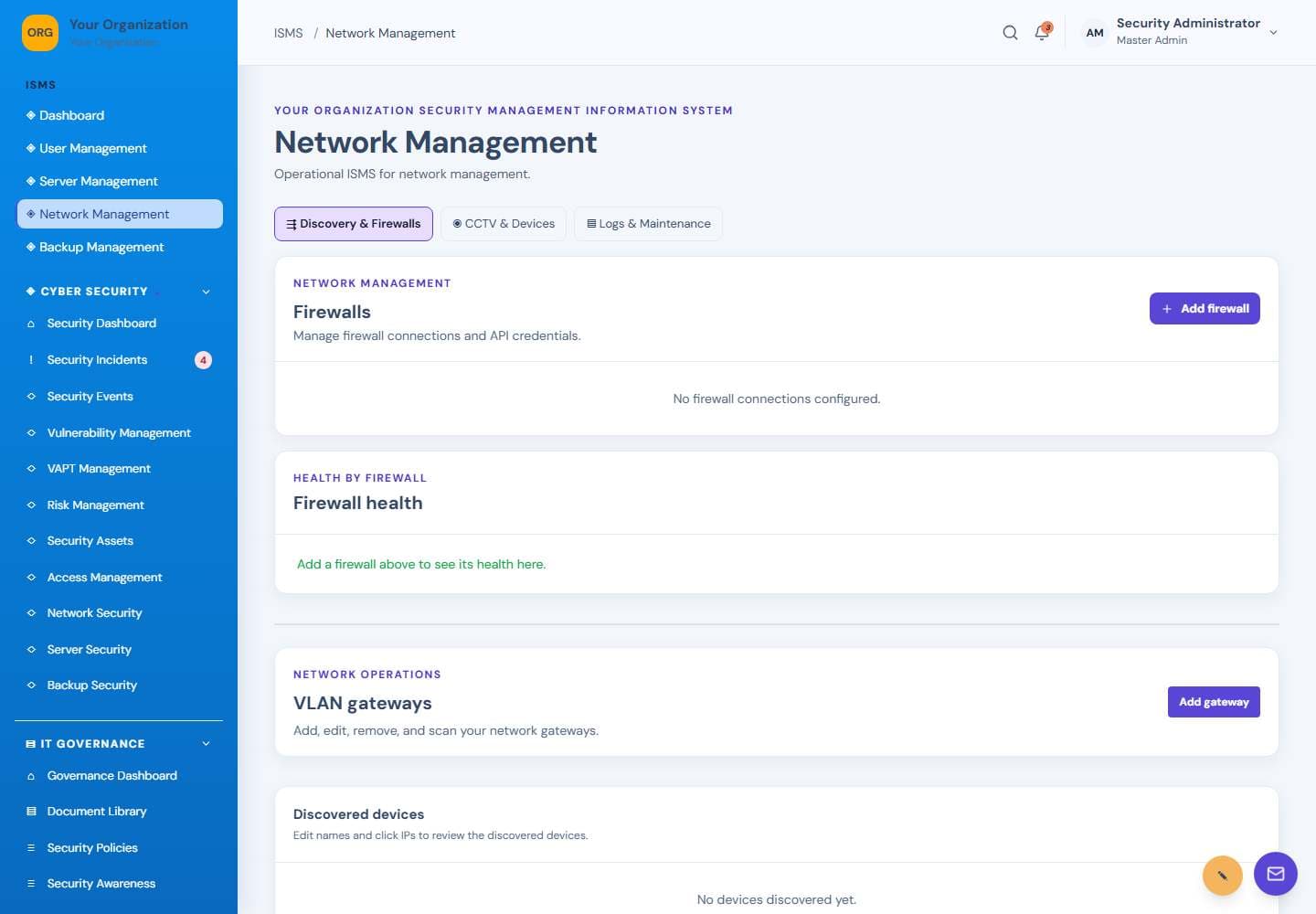The height and width of the screenshot is (914, 1316).
Task: Select Network Management in sidebar
Action: pyautogui.click(x=120, y=214)
